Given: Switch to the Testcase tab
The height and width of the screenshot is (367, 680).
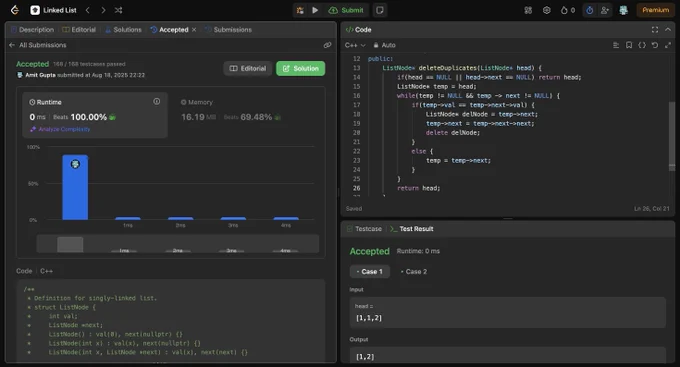Looking at the screenshot, I should (x=364, y=229).
